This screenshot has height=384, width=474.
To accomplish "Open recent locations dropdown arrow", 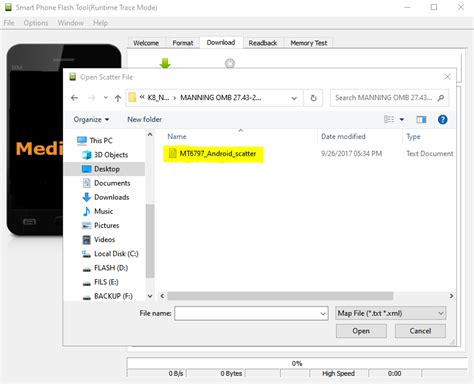I will pyautogui.click(x=106, y=98).
